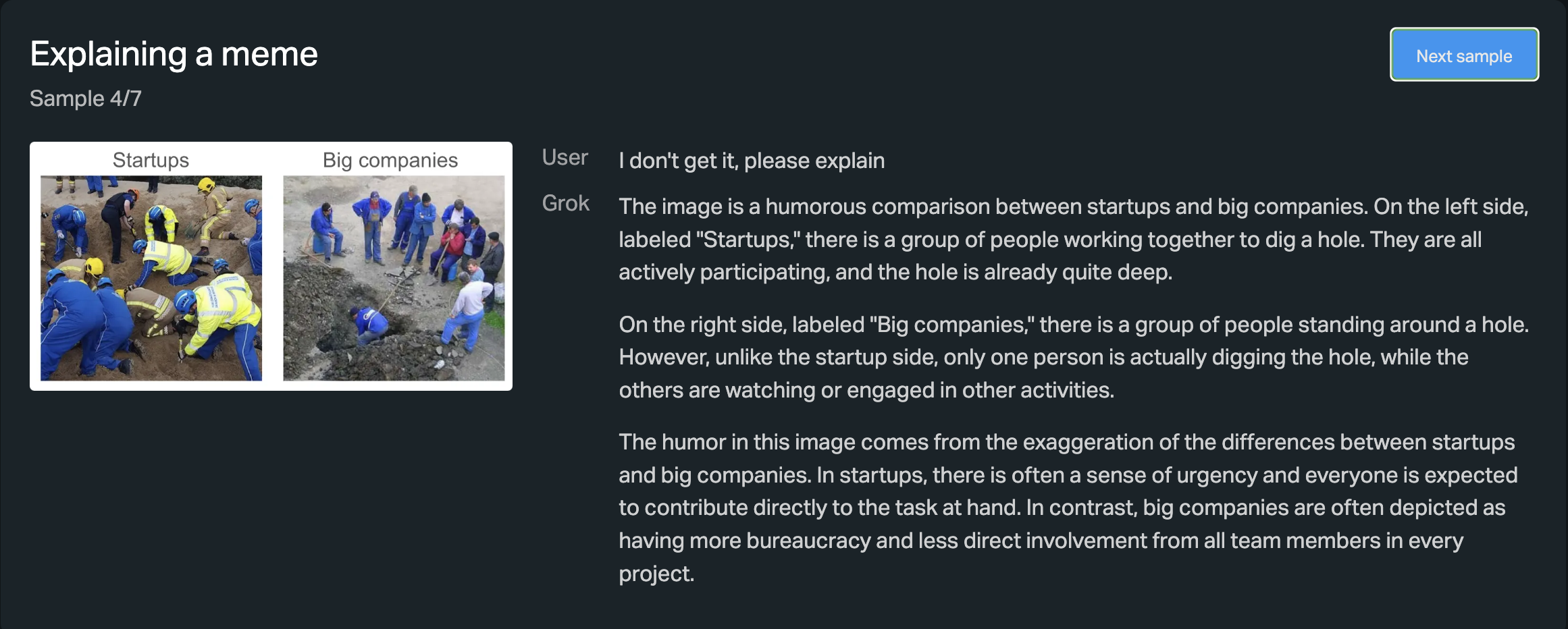Click the paragraph starting "On the right side"
The height and width of the screenshot is (629, 1568).
pos(1072,357)
